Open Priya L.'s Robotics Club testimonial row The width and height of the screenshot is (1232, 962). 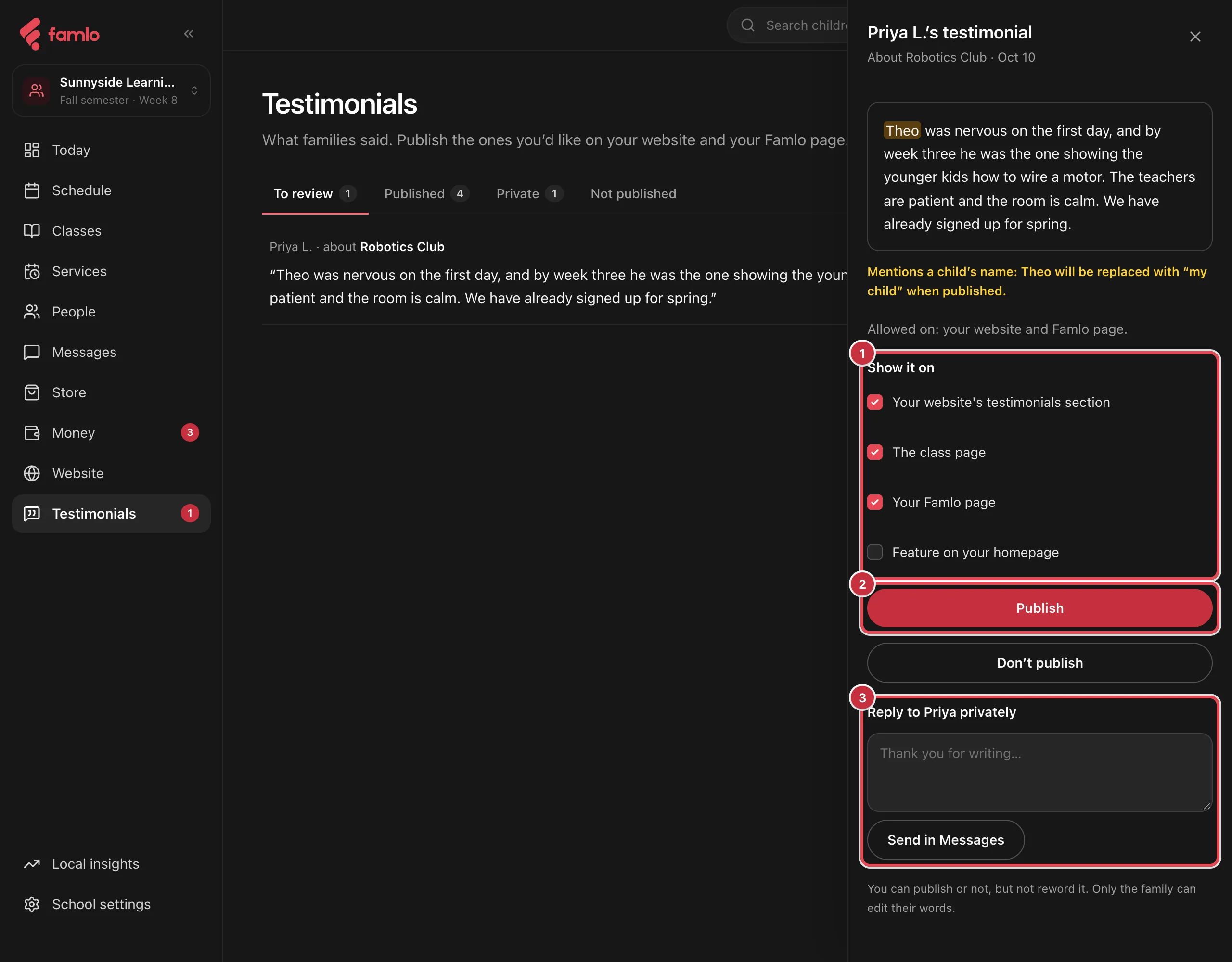554,273
